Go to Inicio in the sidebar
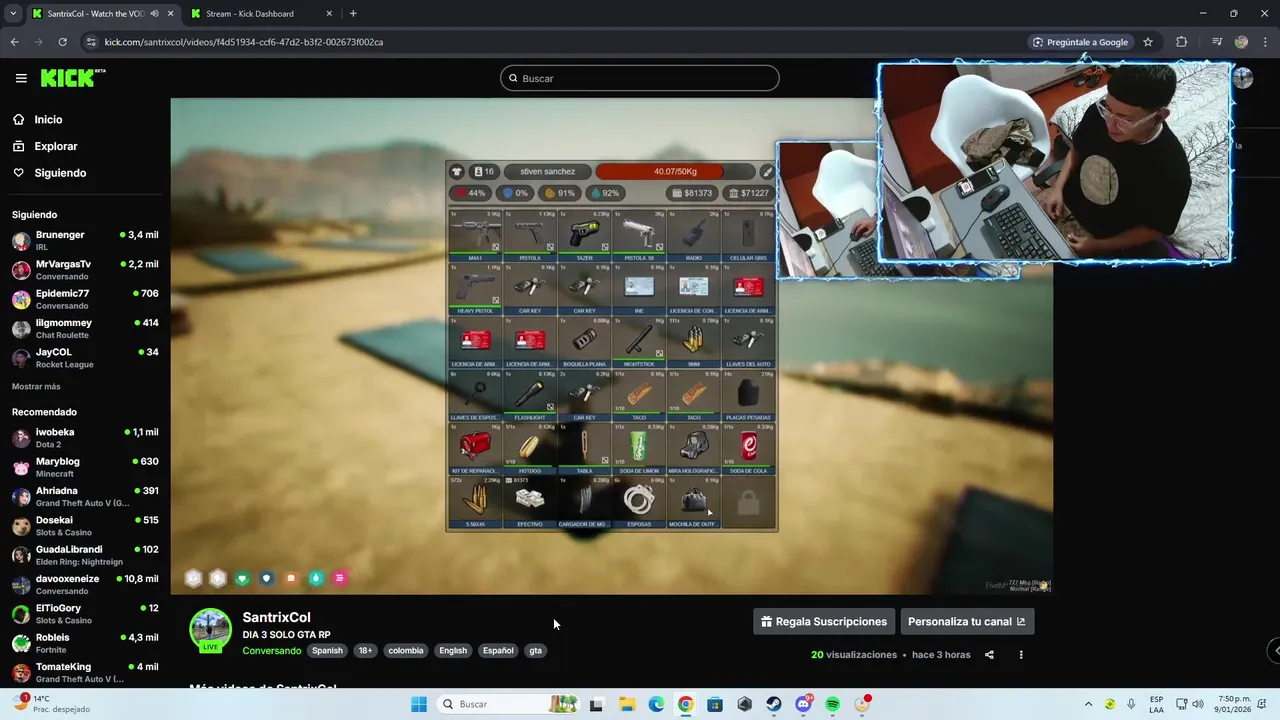 [48, 119]
